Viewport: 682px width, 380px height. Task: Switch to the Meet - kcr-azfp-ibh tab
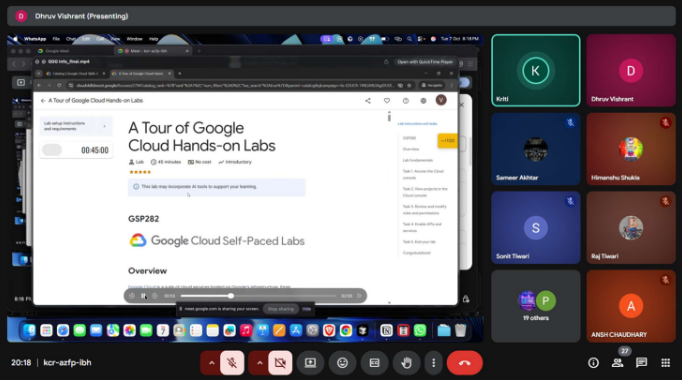[x=153, y=51]
